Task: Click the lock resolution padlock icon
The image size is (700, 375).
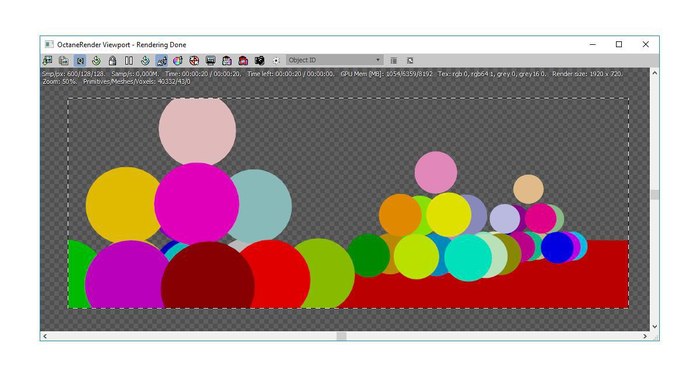Action: click(x=112, y=60)
